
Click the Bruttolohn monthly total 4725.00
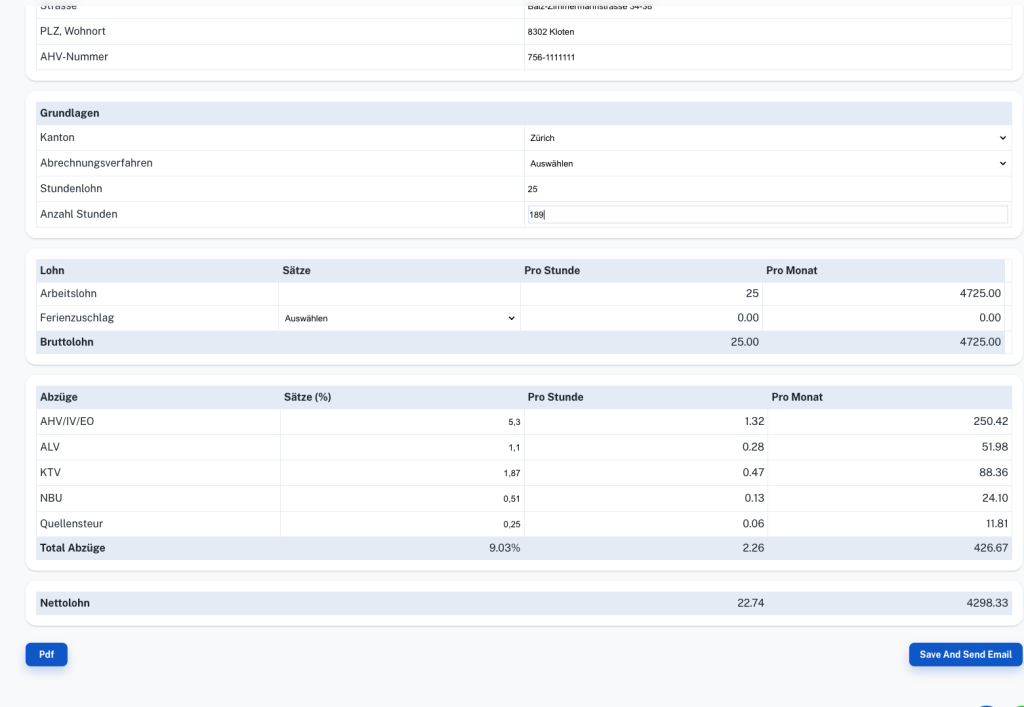pyautogui.click(x=980, y=342)
